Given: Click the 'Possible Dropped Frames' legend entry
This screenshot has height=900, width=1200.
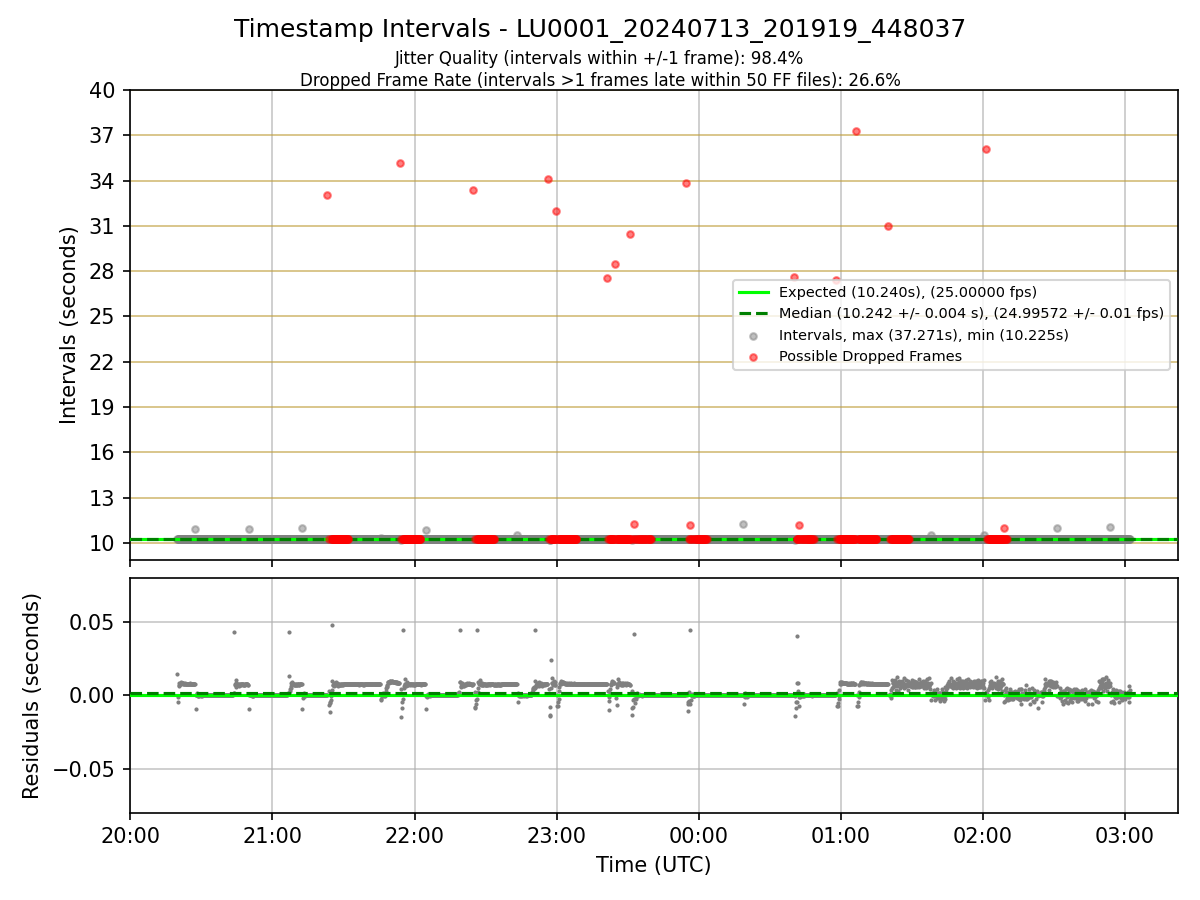Looking at the screenshot, I should [x=870, y=356].
